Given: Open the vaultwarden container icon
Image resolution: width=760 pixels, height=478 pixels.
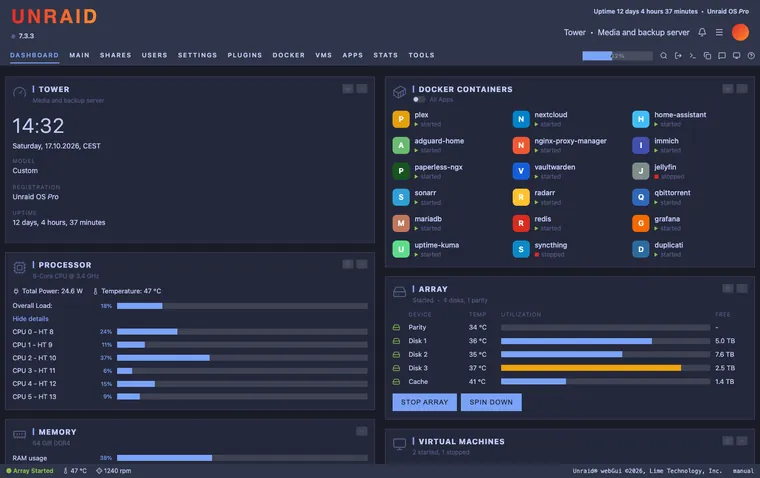Looking at the screenshot, I should coord(521,171).
